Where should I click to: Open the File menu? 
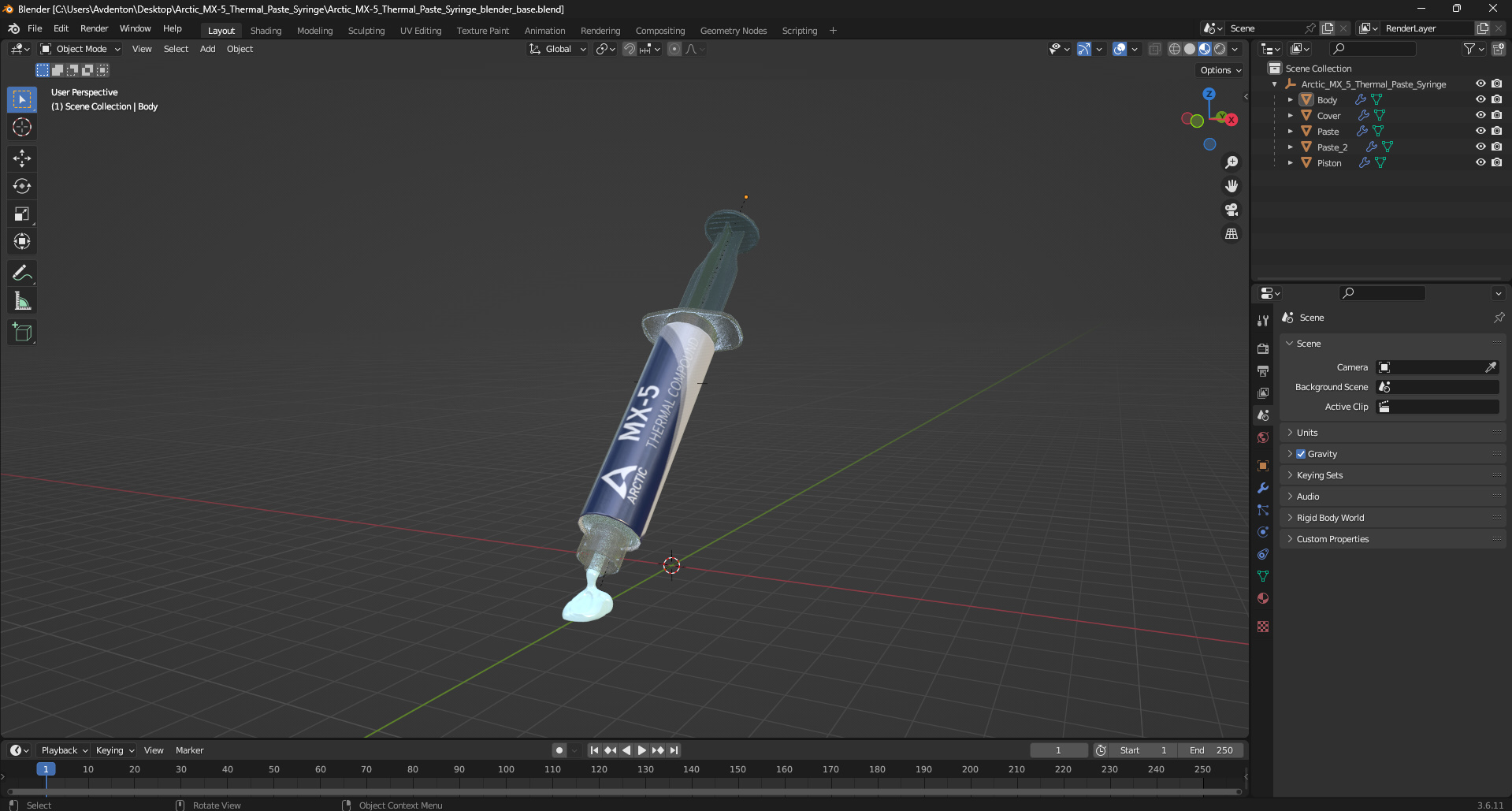tap(35, 28)
